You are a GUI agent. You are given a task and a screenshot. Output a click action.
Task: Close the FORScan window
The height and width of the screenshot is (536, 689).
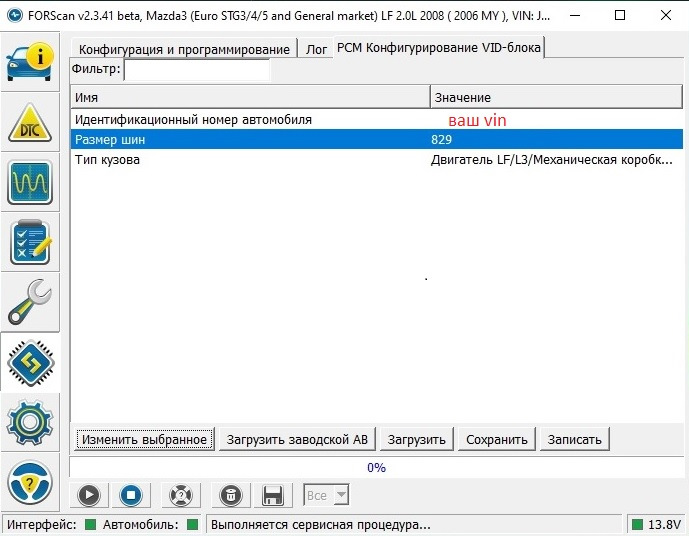tap(666, 15)
